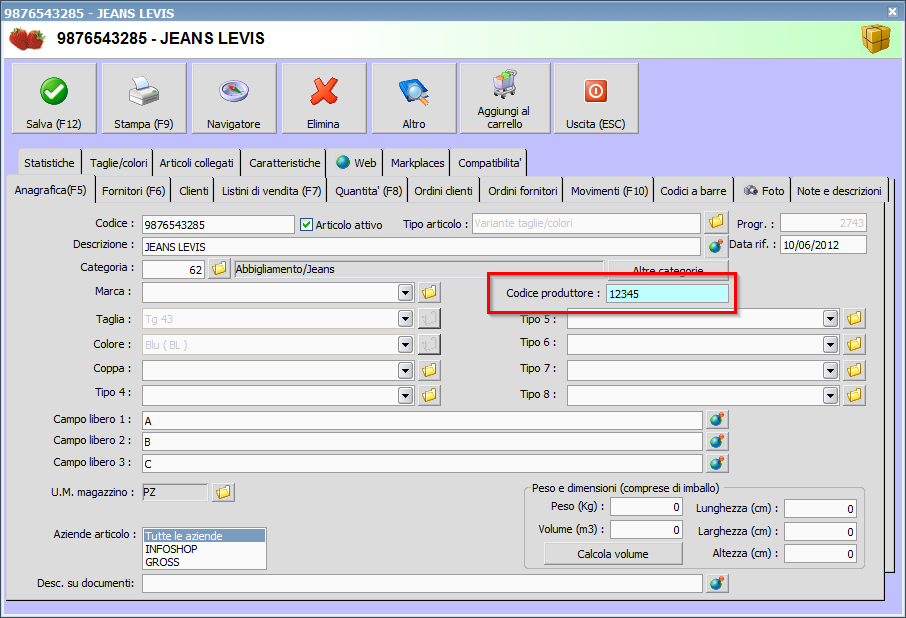Image resolution: width=906 pixels, height=618 pixels.
Task: Click the Data rif. date field
Action: pos(823,245)
